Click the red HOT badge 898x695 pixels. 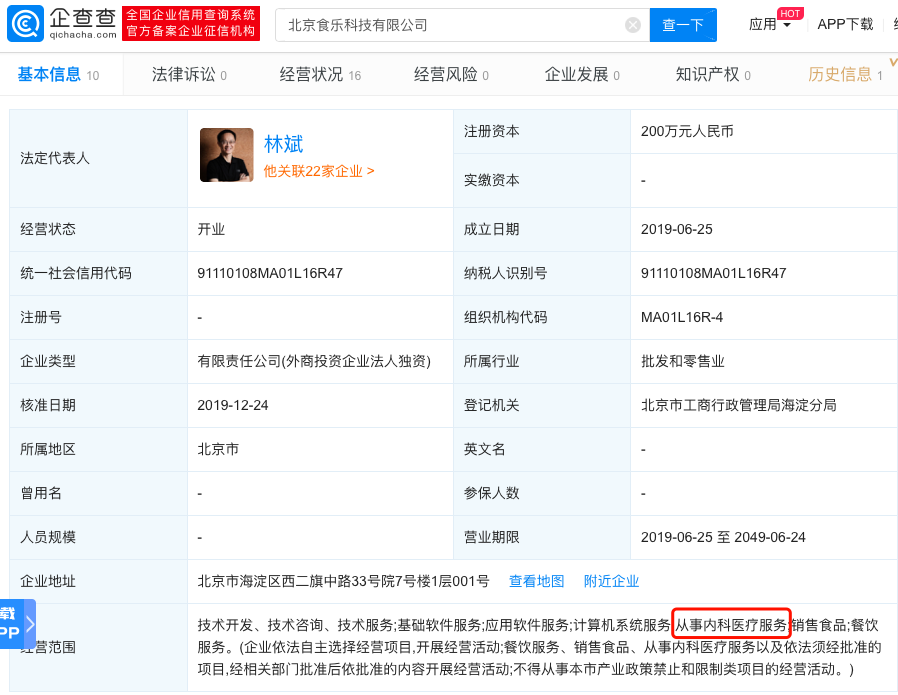[790, 13]
